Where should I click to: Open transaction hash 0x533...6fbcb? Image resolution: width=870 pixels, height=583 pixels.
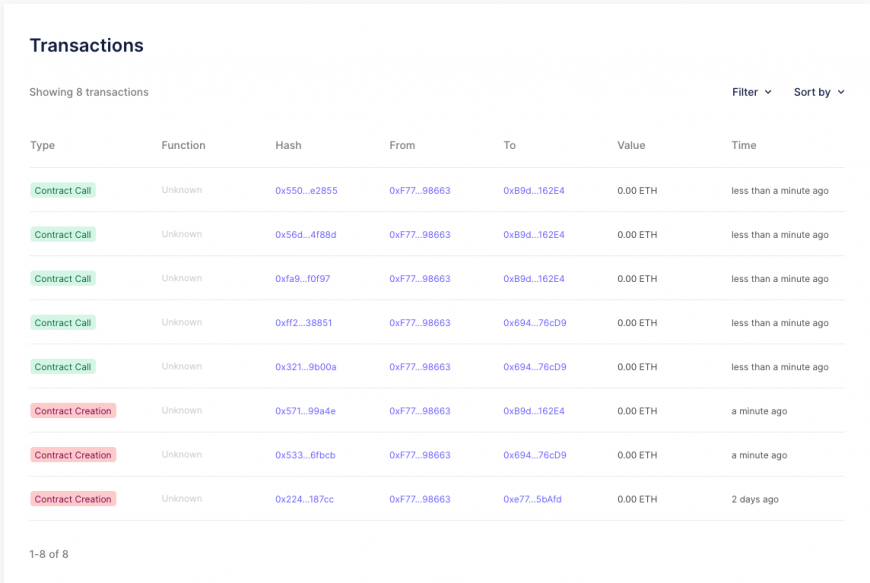click(x=305, y=455)
